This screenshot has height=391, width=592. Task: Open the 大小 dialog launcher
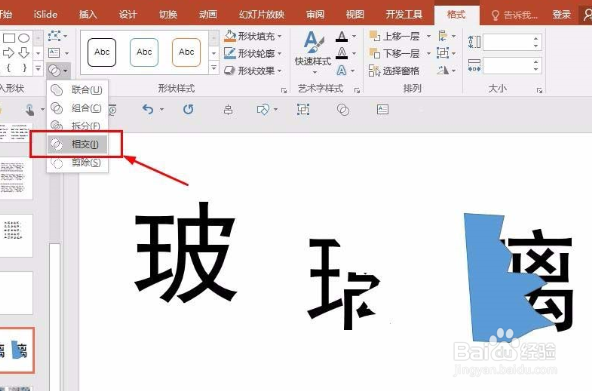(540, 90)
